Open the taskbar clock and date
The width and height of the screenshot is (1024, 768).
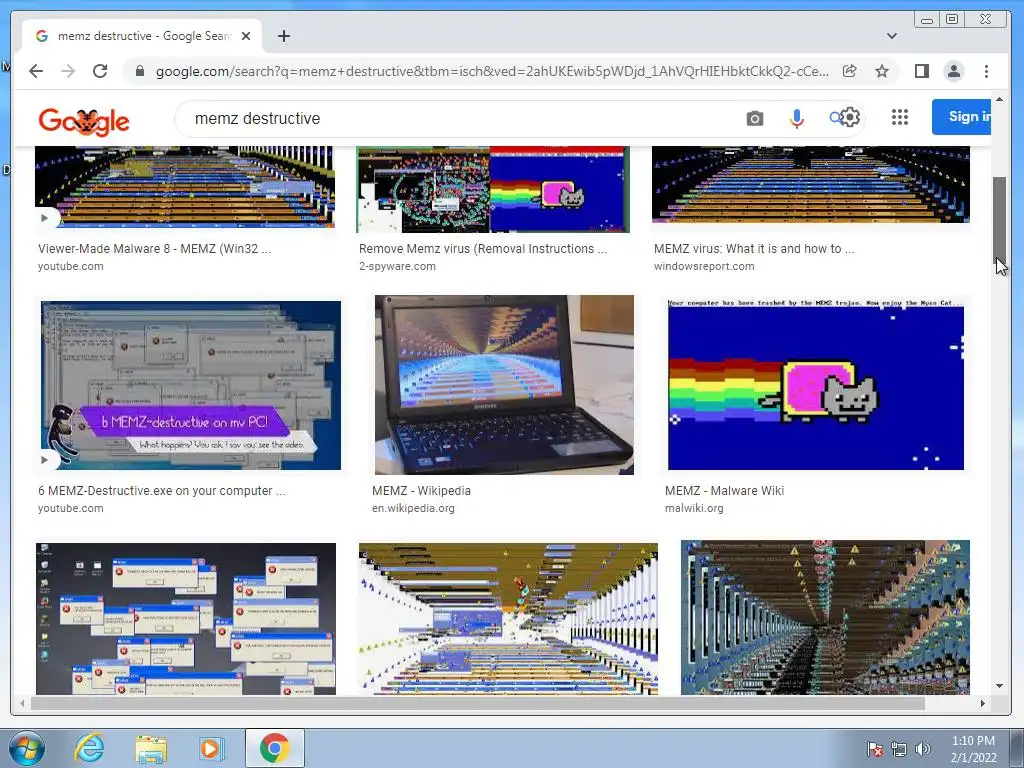coord(973,749)
